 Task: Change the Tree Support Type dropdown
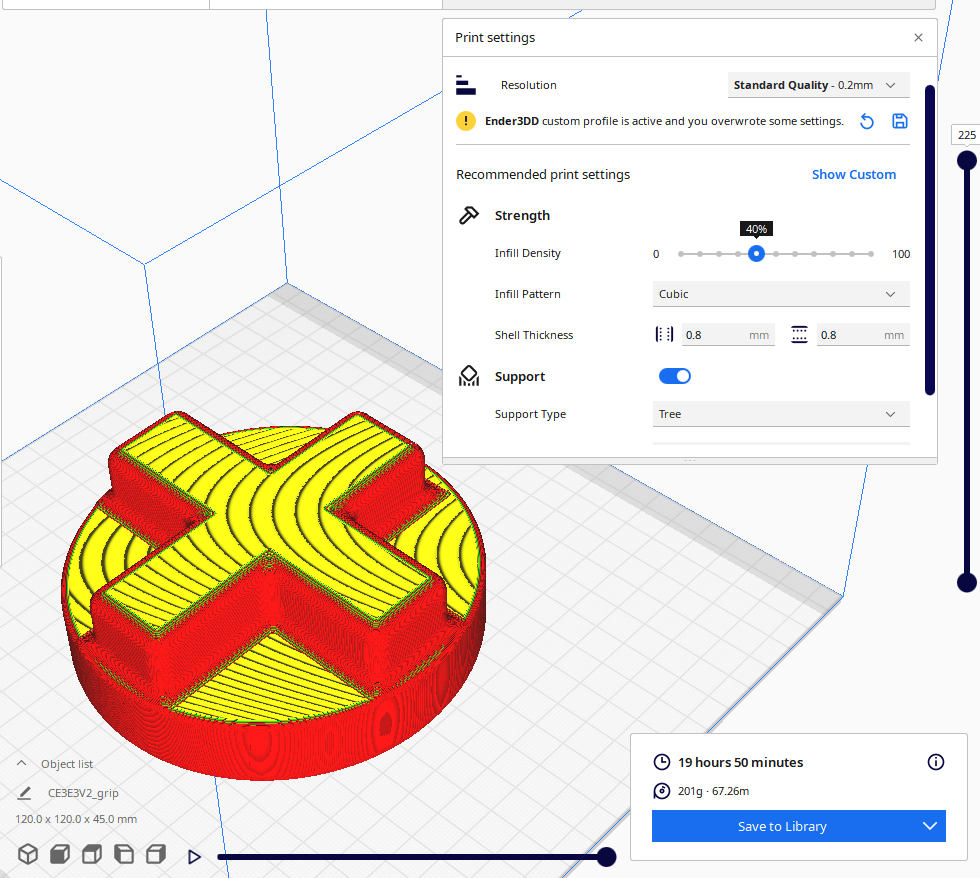(780, 413)
